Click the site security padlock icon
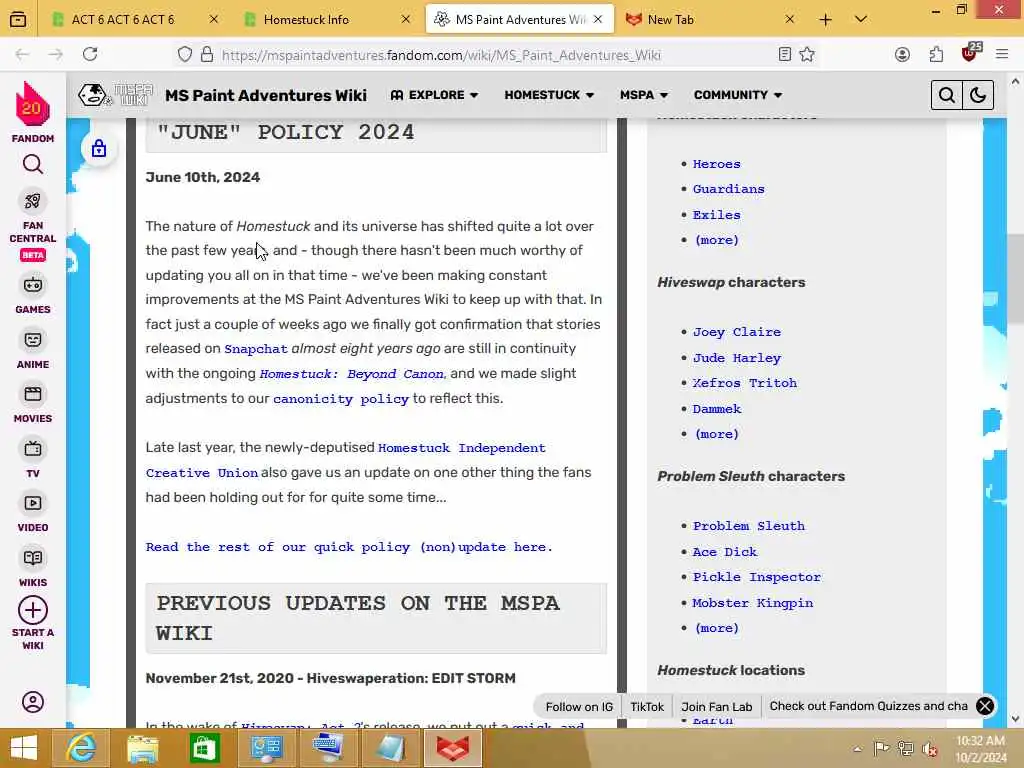1024x768 pixels. (207, 54)
